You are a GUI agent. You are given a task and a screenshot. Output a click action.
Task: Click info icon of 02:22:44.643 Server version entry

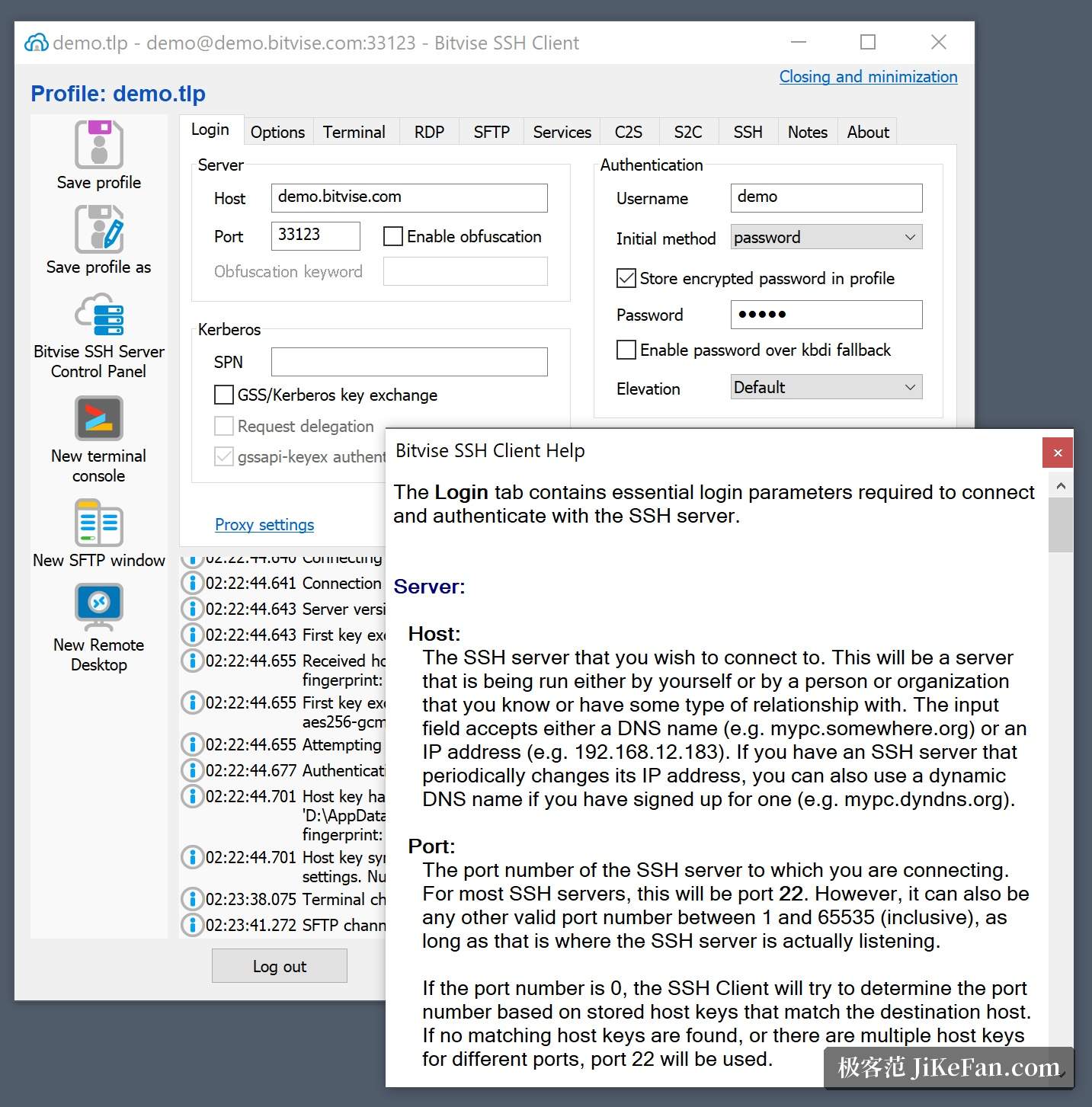(192, 609)
